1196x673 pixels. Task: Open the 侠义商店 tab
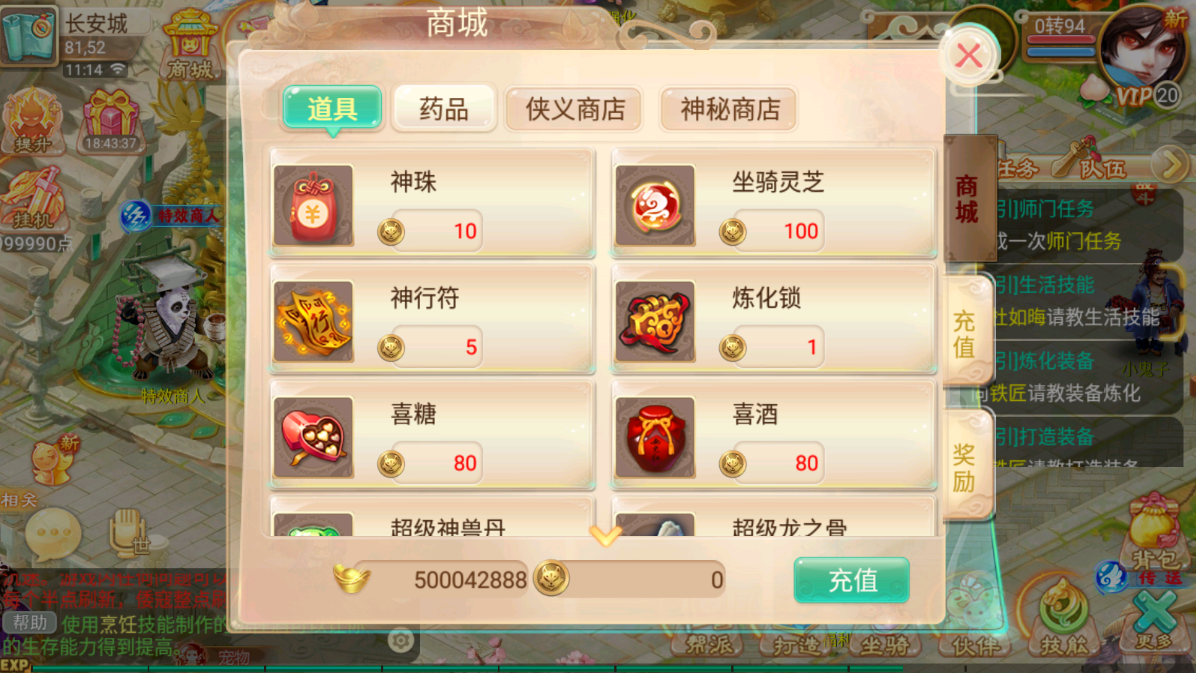(574, 109)
